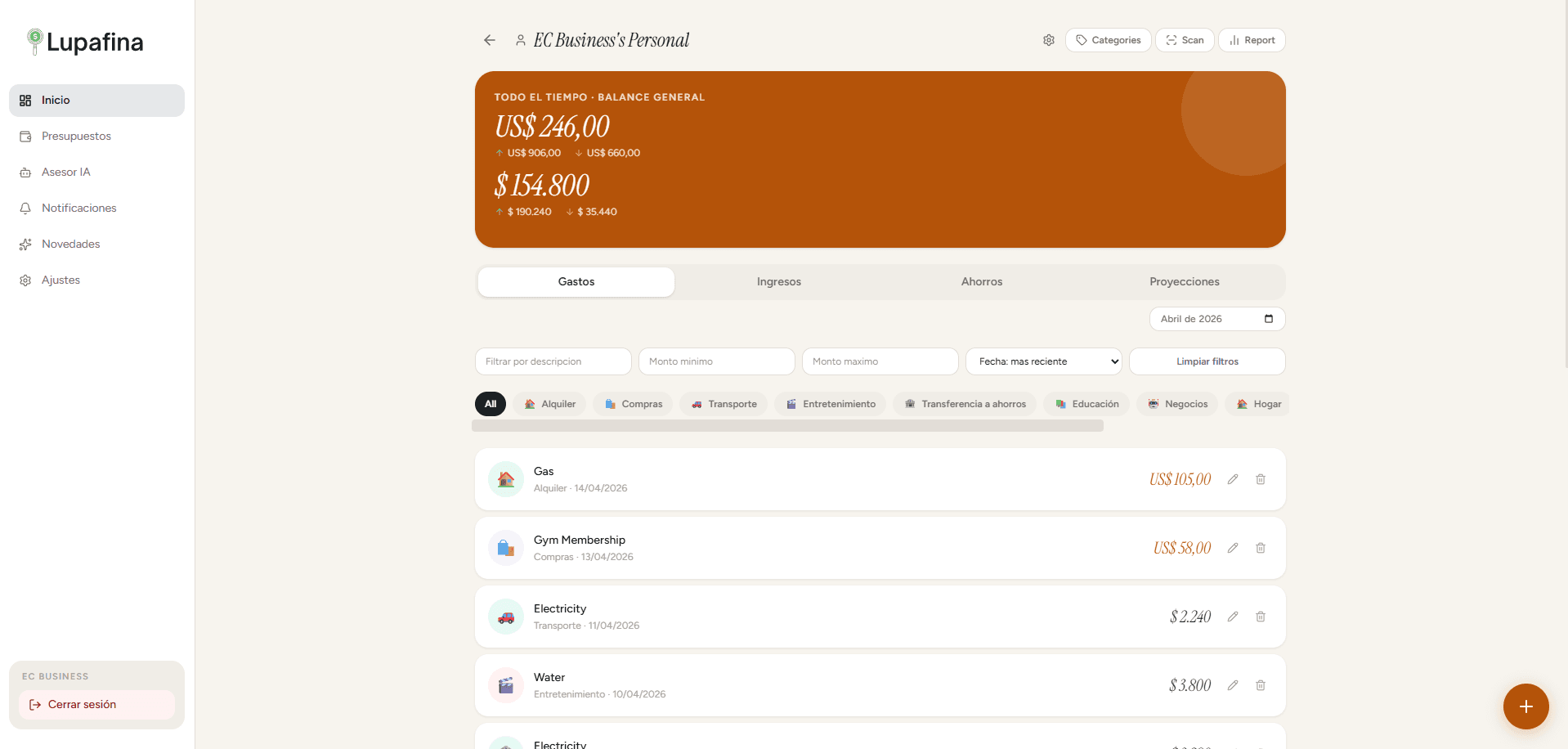Open Novedades in sidebar
The width and height of the screenshot is (1568, 749).
click(96, 244)
